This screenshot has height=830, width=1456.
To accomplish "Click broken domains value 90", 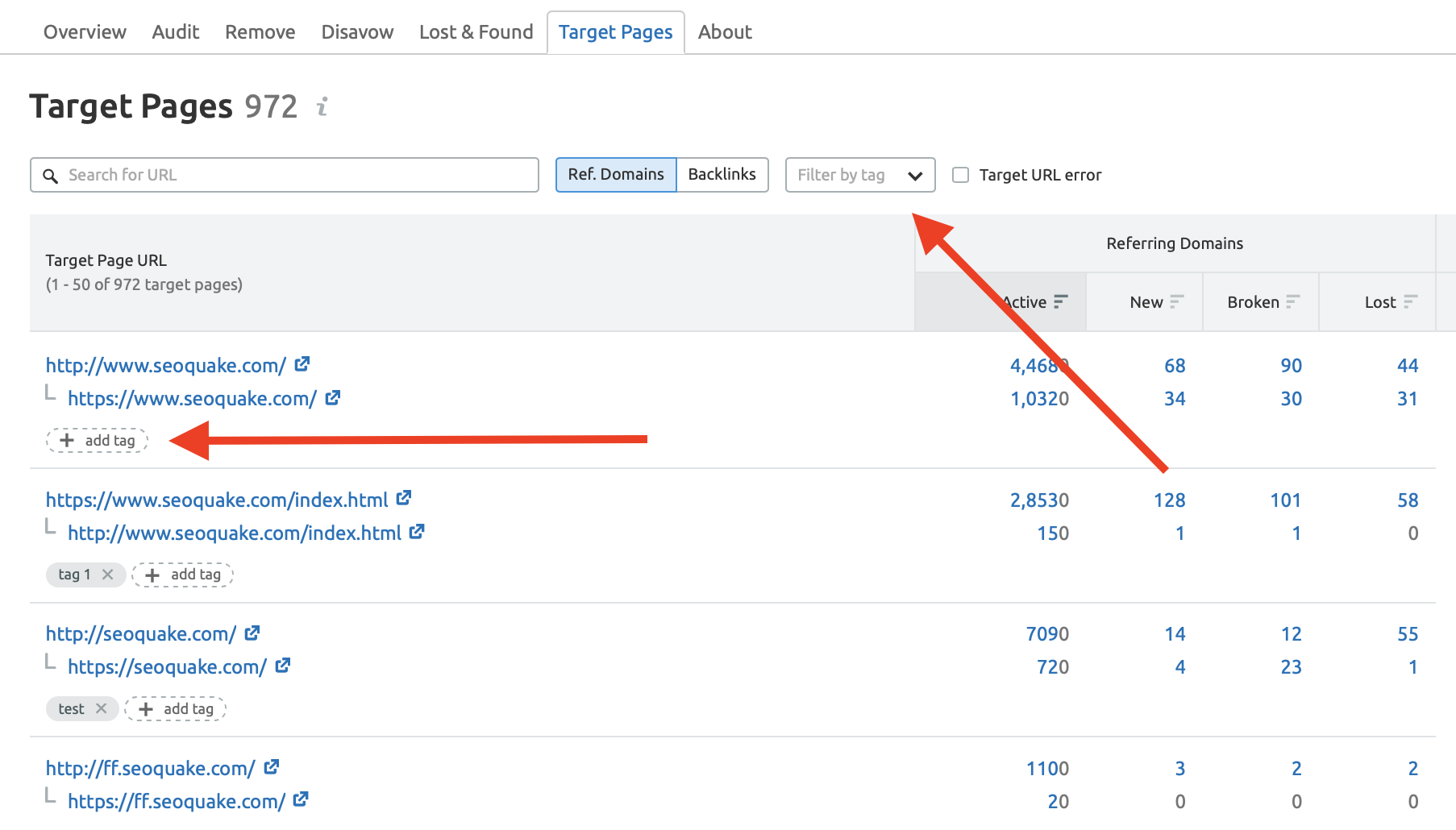I will point(1292,366).
